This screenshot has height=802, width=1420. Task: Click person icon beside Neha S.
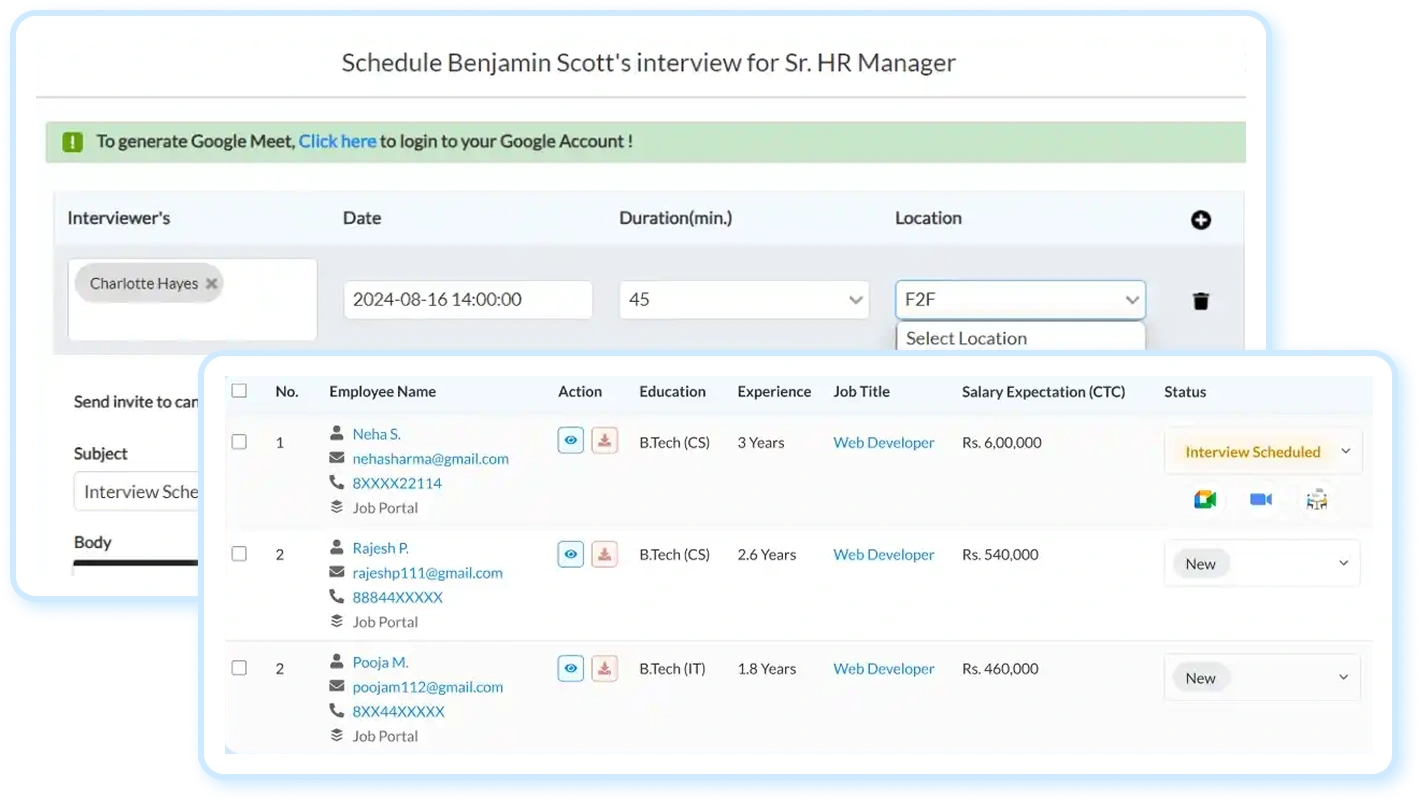(x=337, y=434)
